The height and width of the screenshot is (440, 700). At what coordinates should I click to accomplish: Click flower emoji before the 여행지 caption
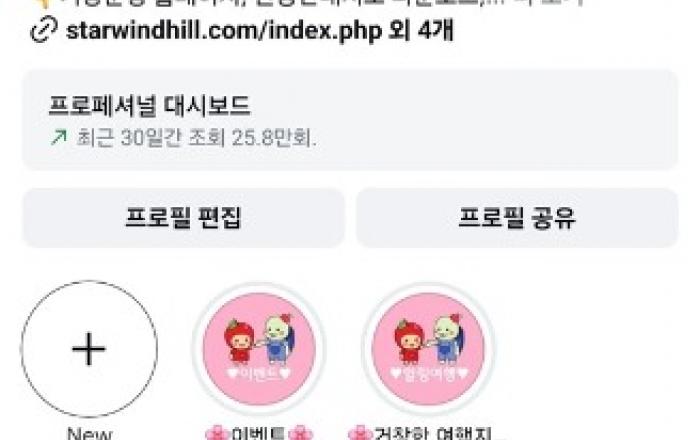point(360,434)
